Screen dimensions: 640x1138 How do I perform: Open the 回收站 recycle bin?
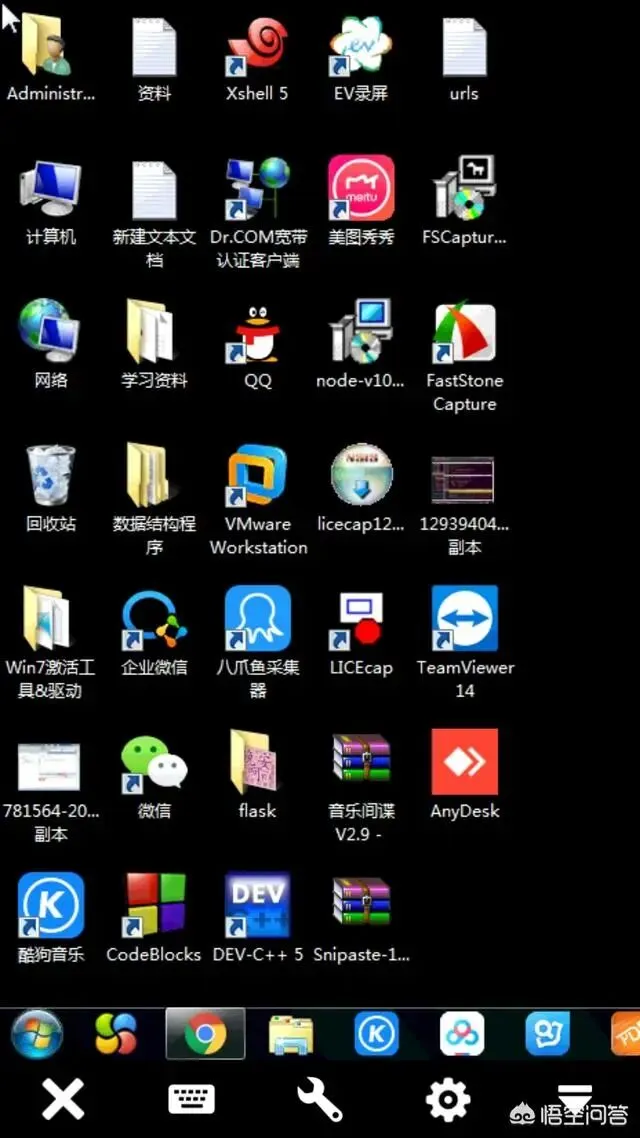pyautogui.click(x=51, y=475)
